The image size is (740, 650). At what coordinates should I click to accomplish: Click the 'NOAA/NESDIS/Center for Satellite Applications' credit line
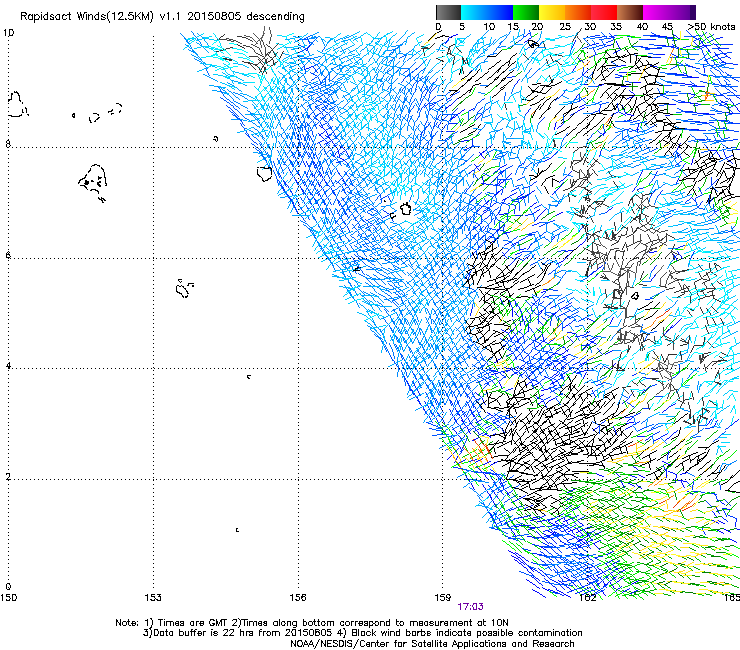pos(432,644)
